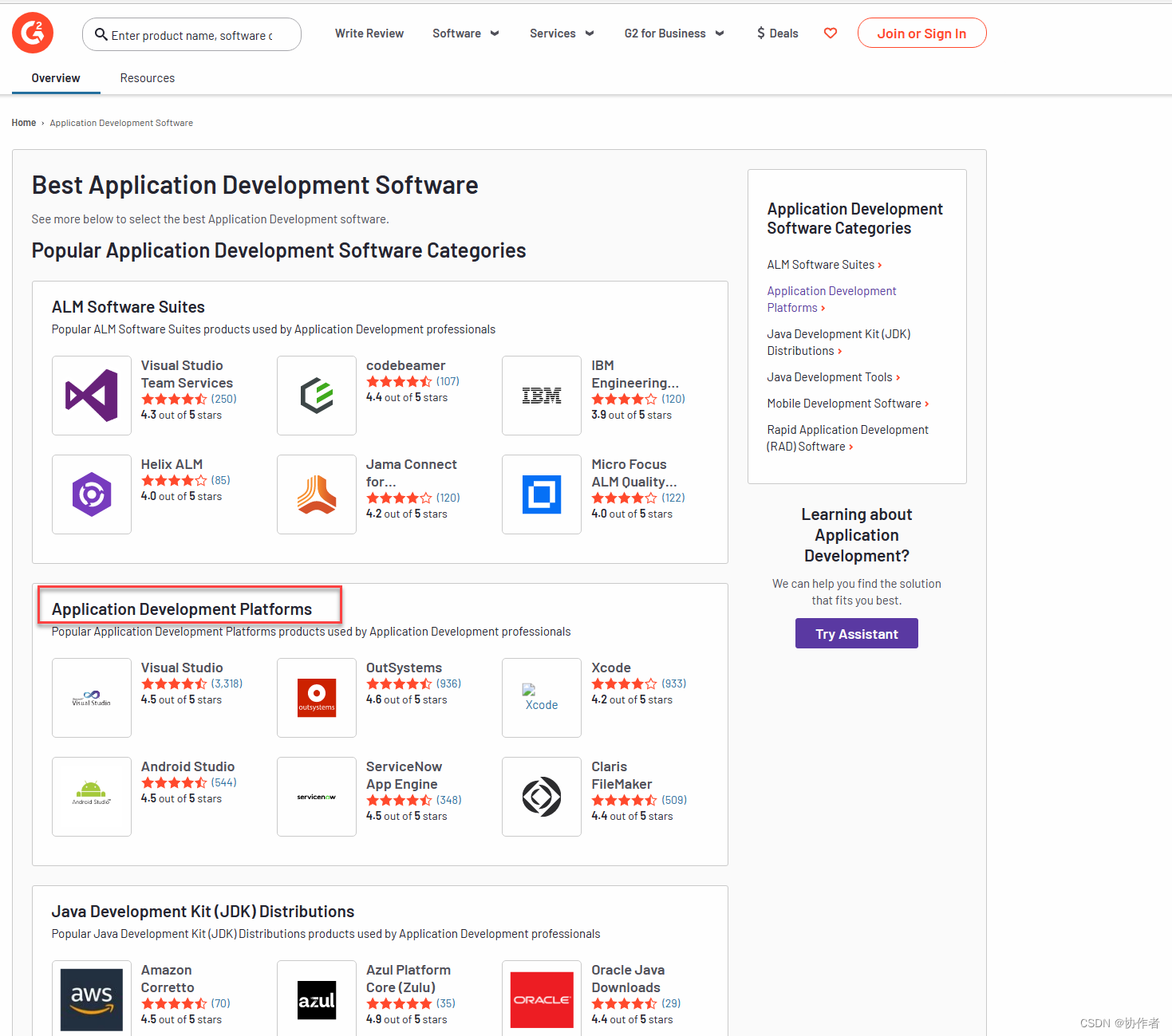Open Helix ALM product logo
The height and width of the screenshot is (1036, 1172).
[x=92, y=494]
